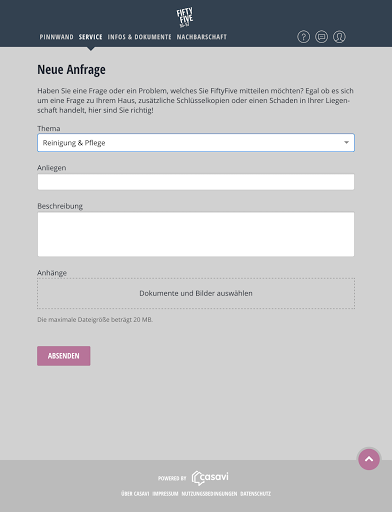The width and height of the screenshot is (392, 512).
Task: Open the Über casavi footer link
Action: click(x=135, y=494)
